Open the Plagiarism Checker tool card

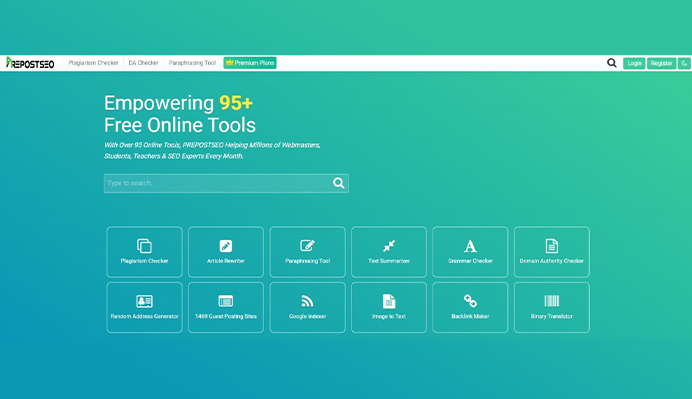144,252
